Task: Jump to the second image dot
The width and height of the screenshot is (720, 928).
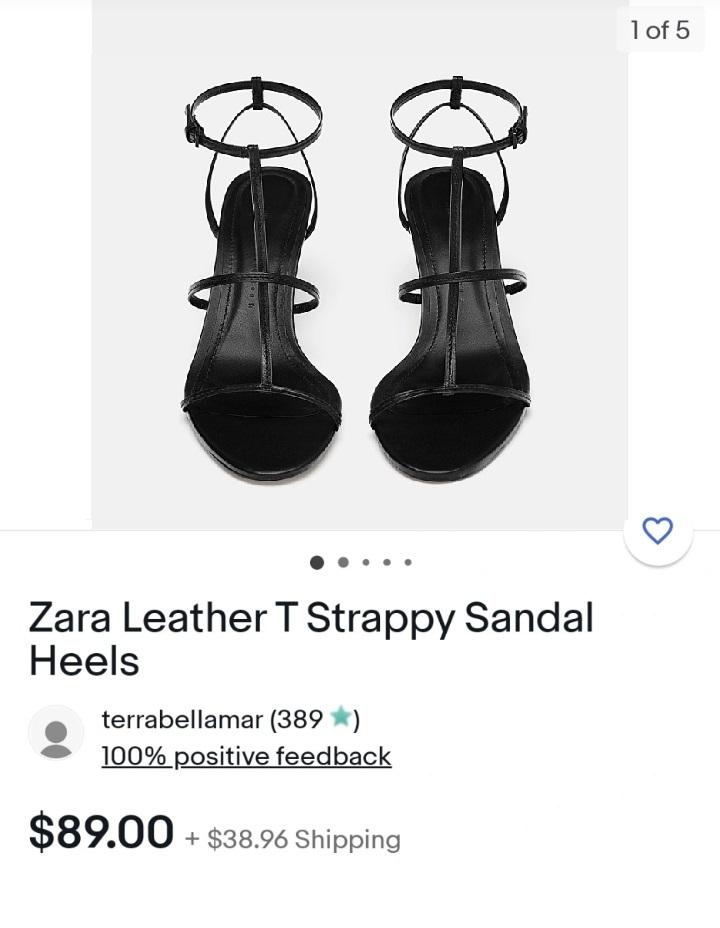Action: [343, 562]
